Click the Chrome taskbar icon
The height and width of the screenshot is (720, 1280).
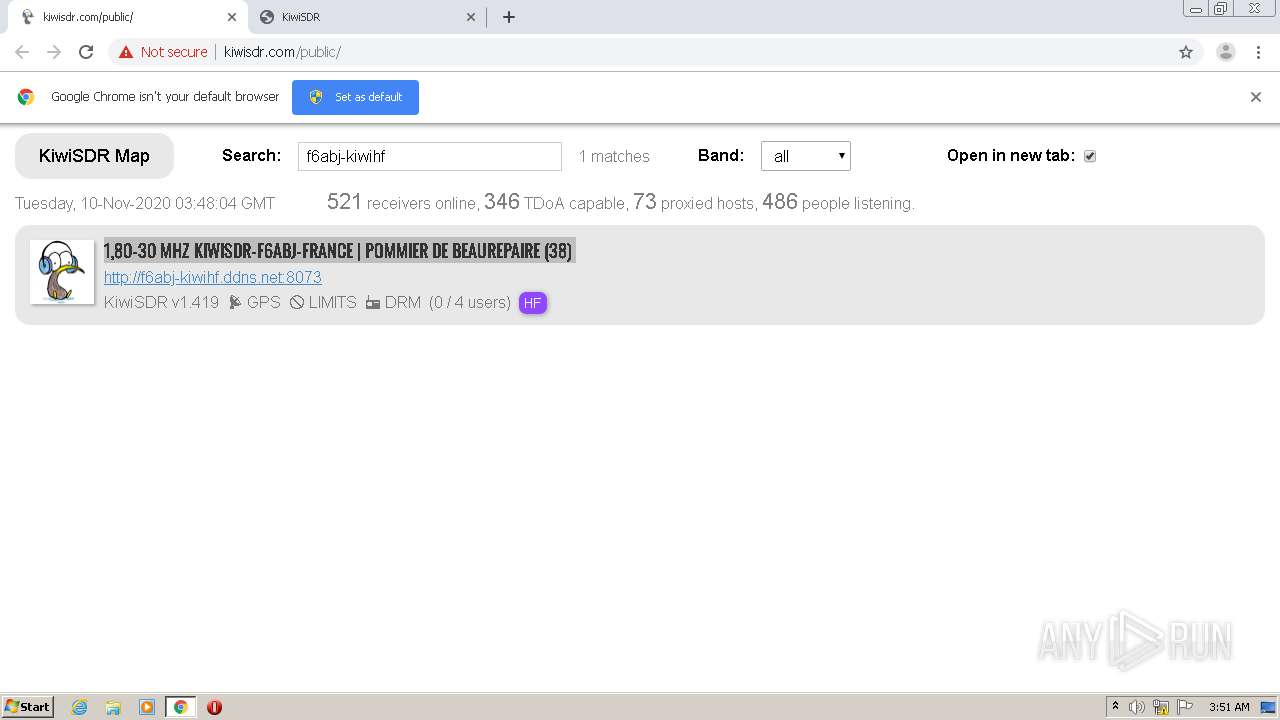(x=180, y=707)
